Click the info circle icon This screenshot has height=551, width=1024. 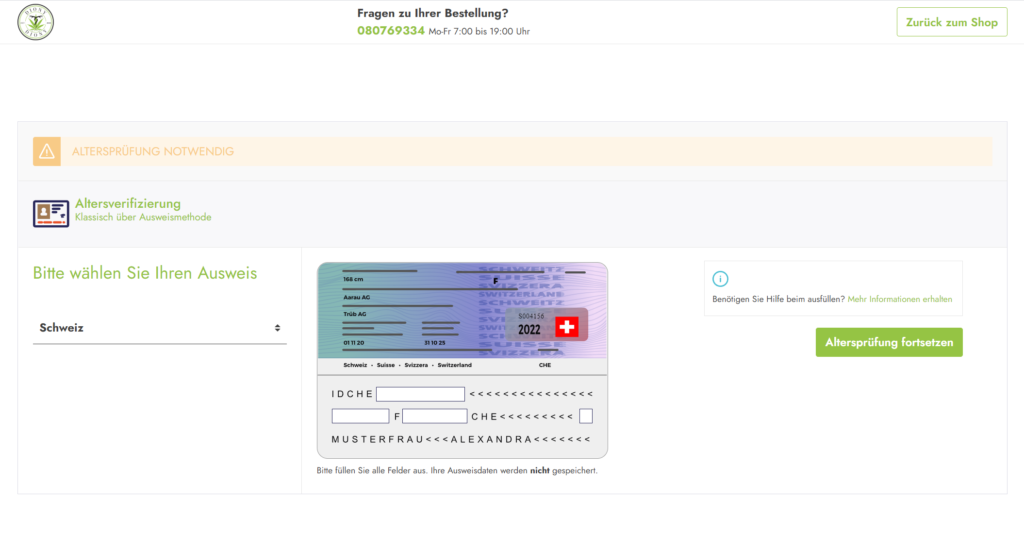pos(720,279)
